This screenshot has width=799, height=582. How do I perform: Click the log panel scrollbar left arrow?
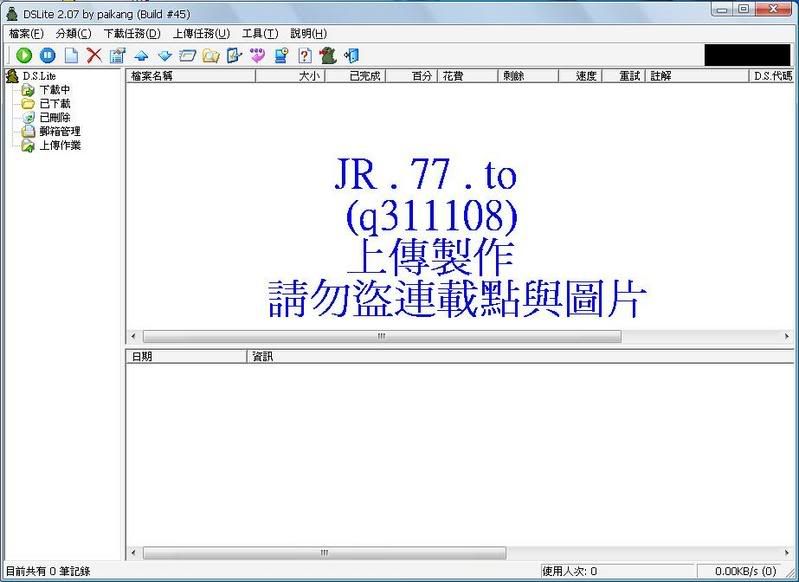[x=134, y=553]
